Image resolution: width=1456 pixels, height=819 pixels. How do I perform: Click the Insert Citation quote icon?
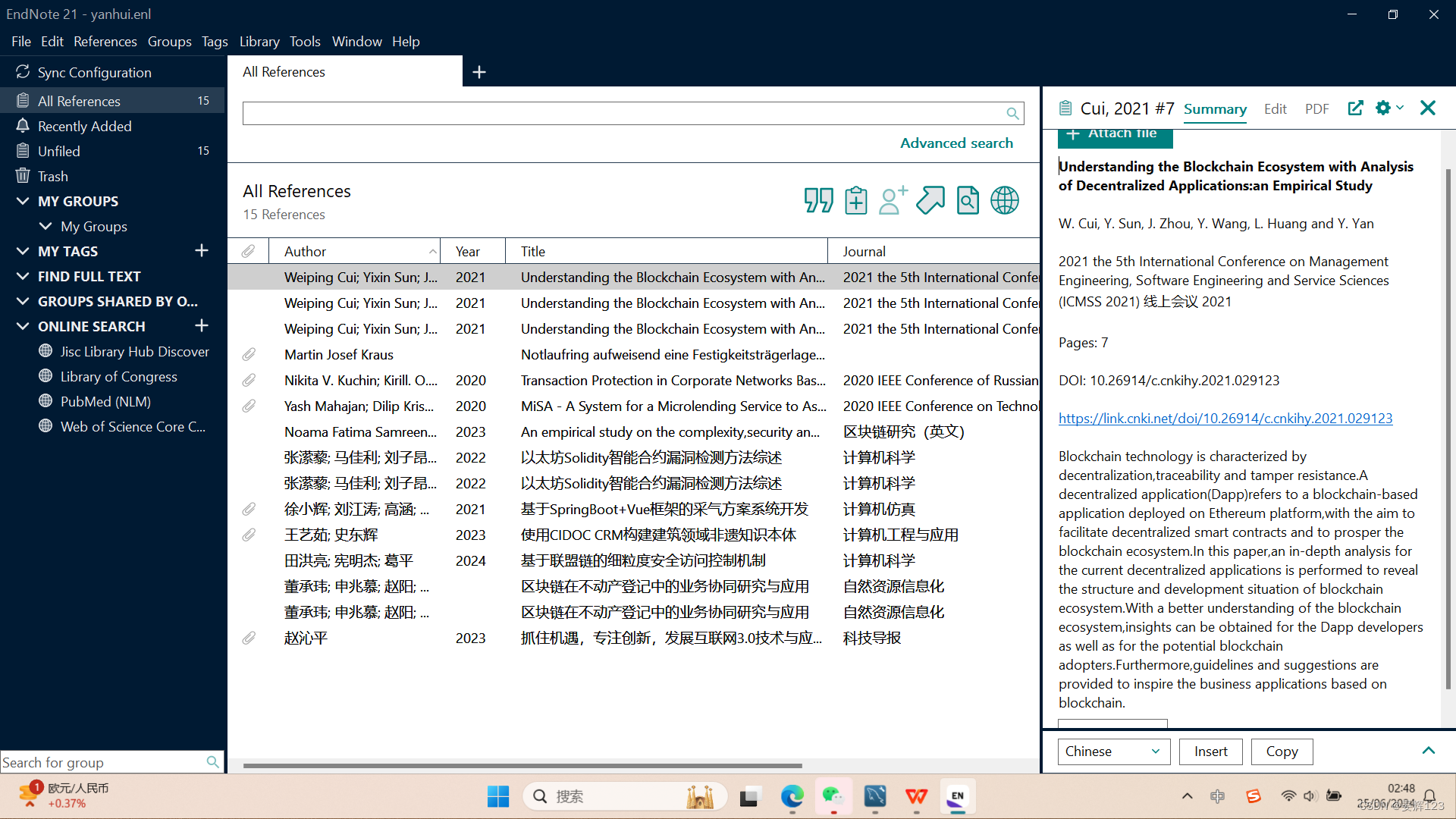tap(818, 201)
